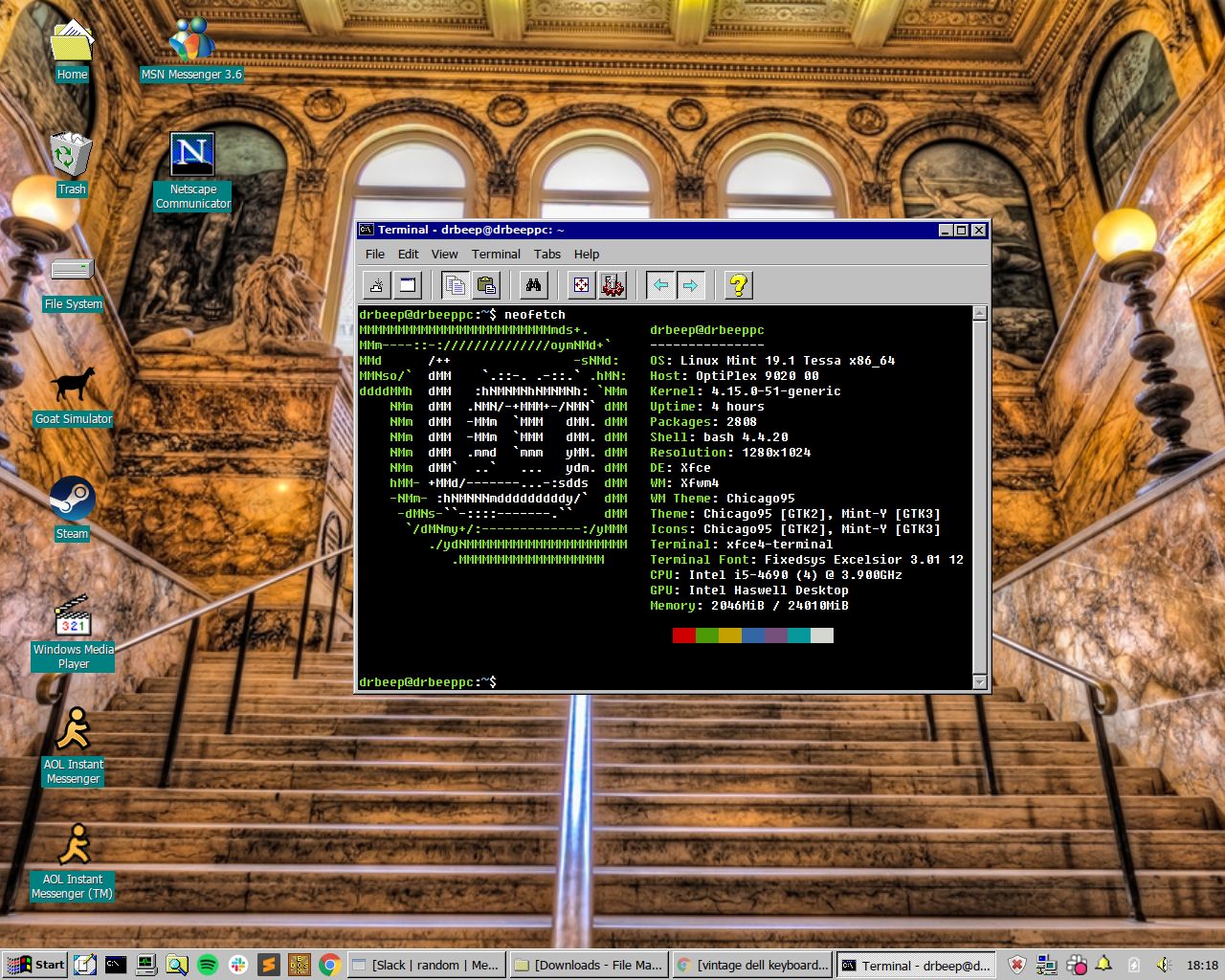Launch Spotify from the taskbar

tap(208, 965)
